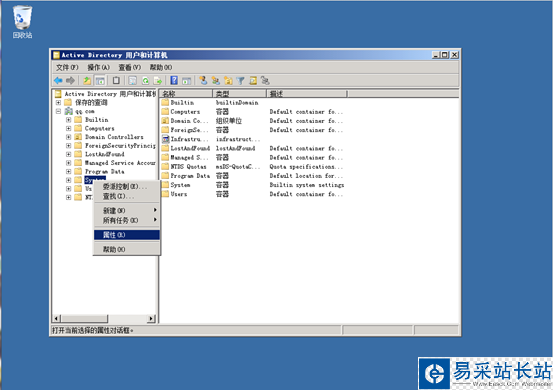The image size is (553, 390).
Task: Expand the 保存的查询 tree node
Action: point(58,103)
